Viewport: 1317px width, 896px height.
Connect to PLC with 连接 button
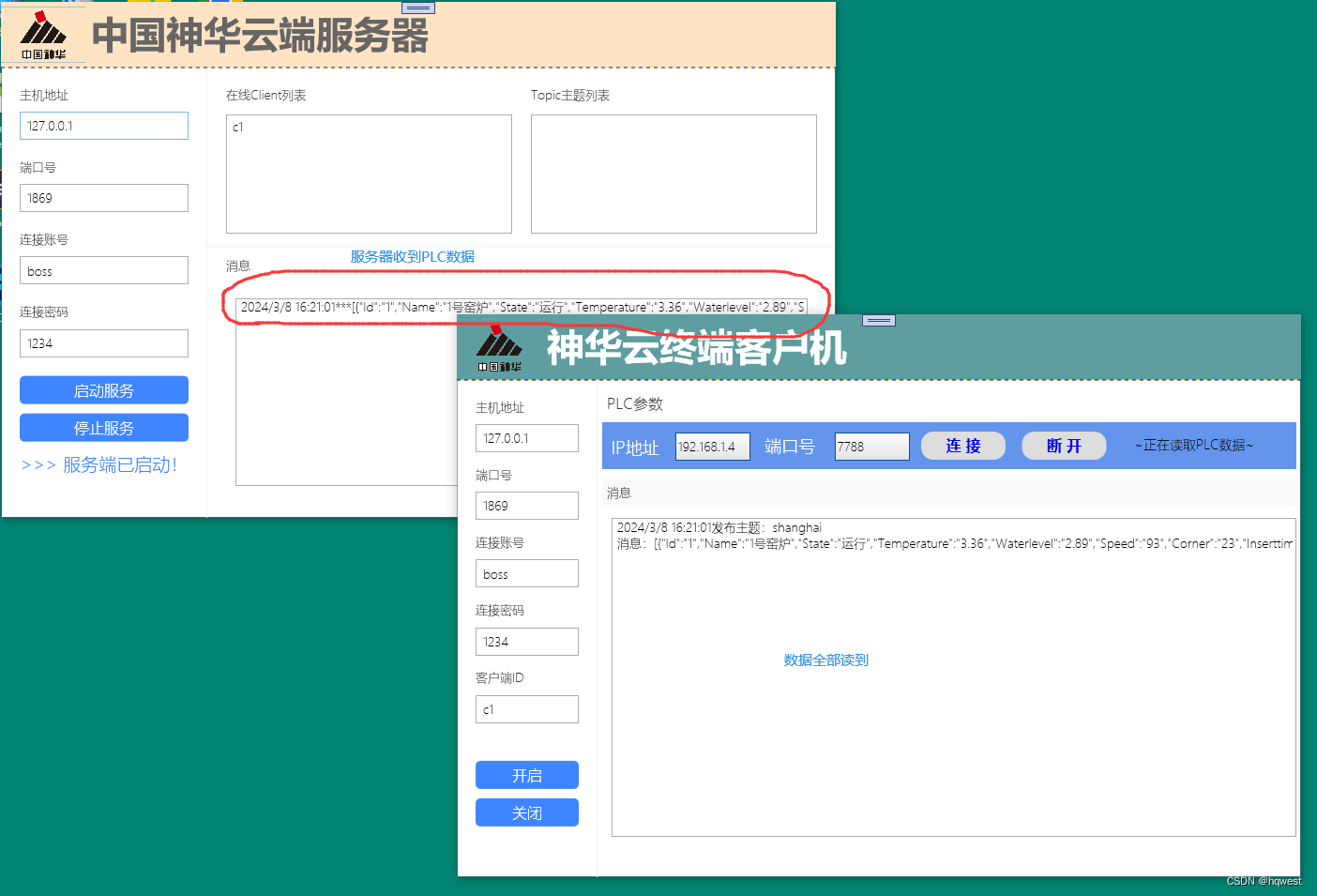tap(963, 446)
